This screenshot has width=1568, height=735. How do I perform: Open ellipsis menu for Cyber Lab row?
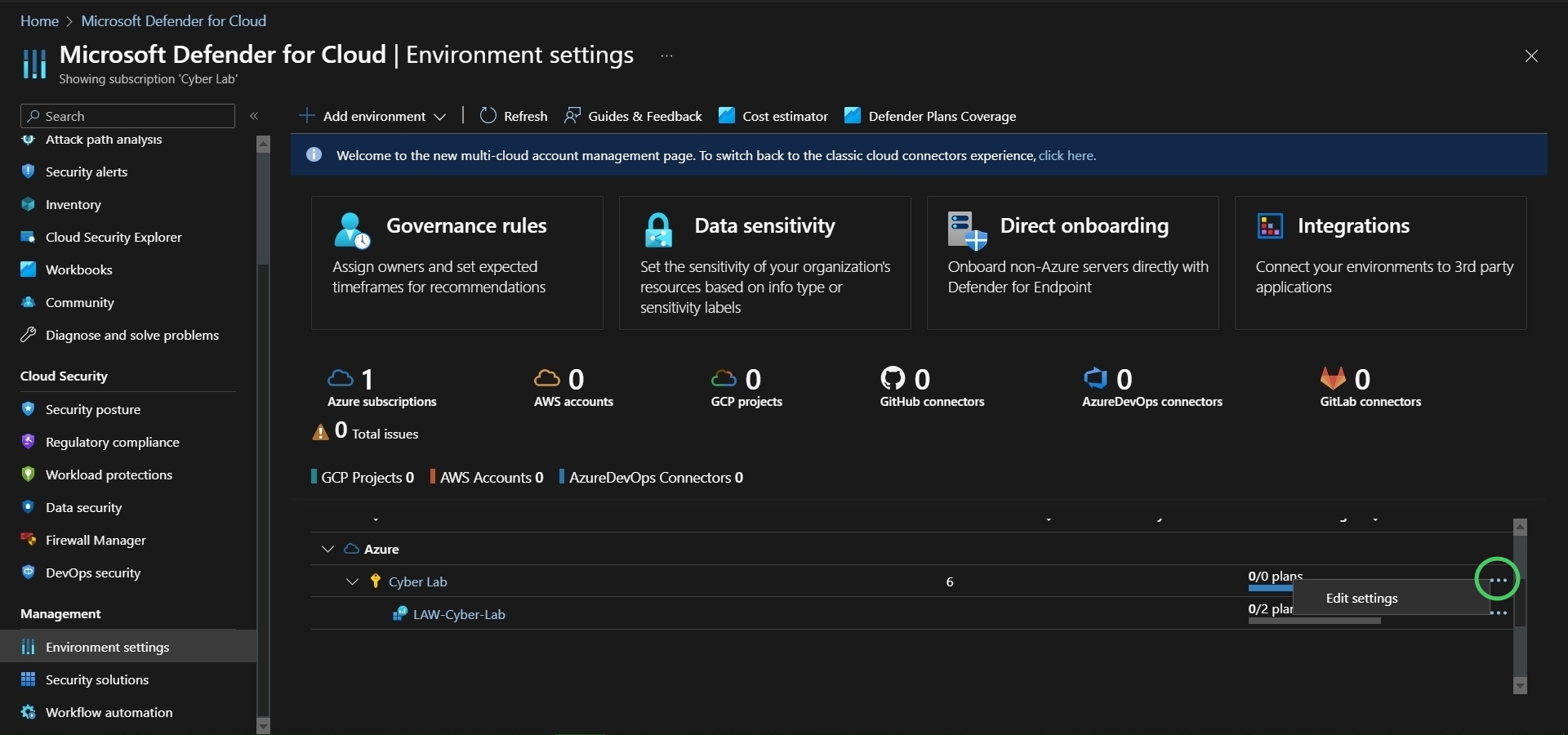[1498, 580]
